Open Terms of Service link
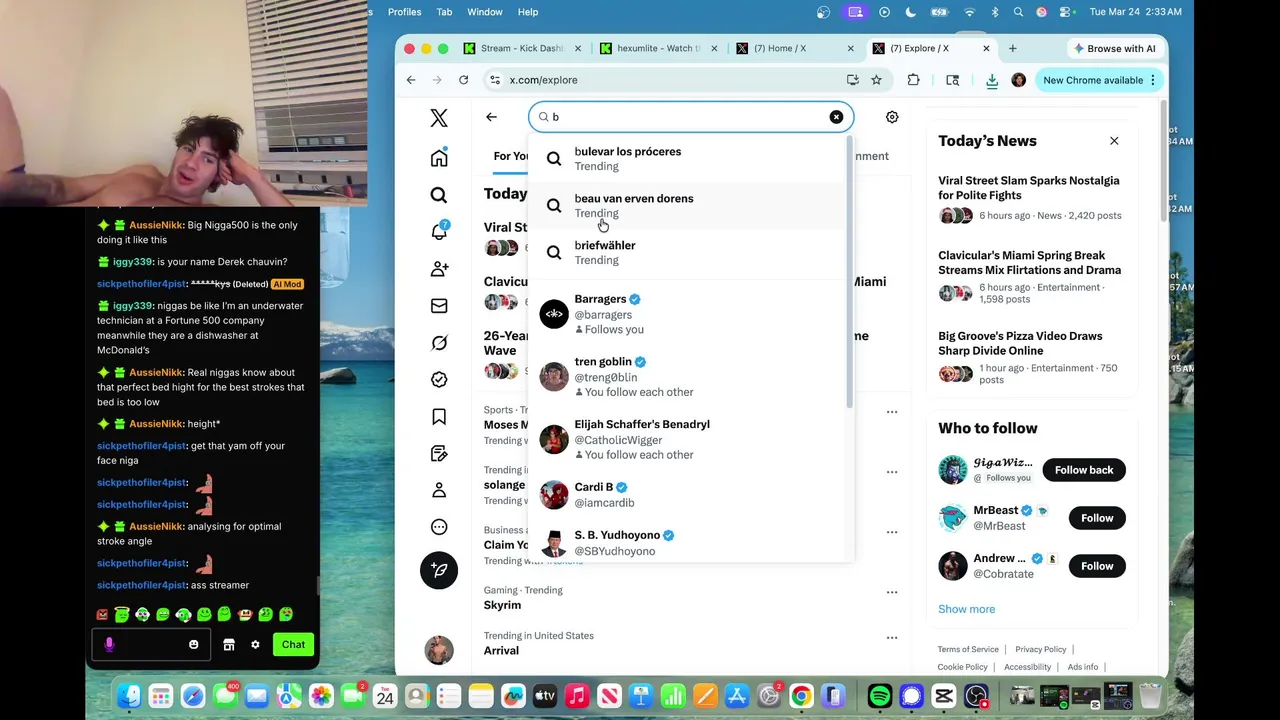Image resolution: width=1280 pixels, height=720 pixels. coord(968,649)
